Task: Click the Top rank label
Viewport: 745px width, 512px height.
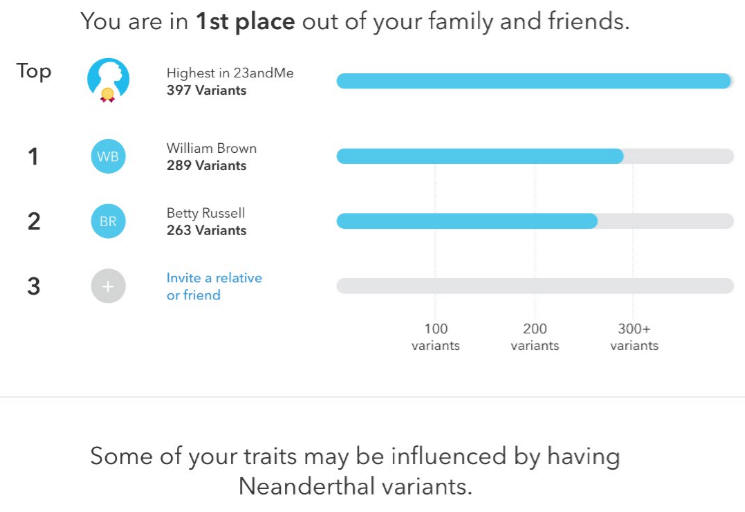Action: coord(34,72)
